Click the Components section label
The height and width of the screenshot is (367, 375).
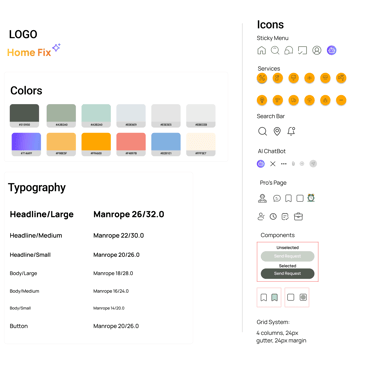pyautogui.click(x=278, y=235)
